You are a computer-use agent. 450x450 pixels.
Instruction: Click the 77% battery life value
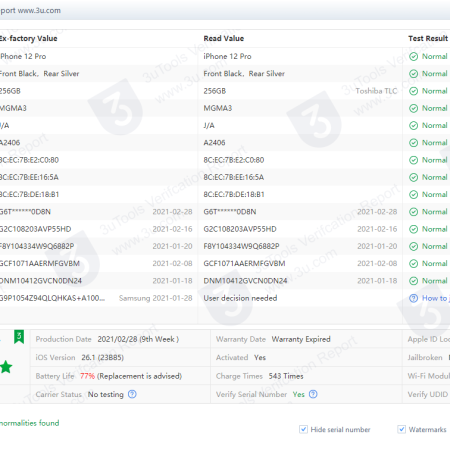[87, 376]
